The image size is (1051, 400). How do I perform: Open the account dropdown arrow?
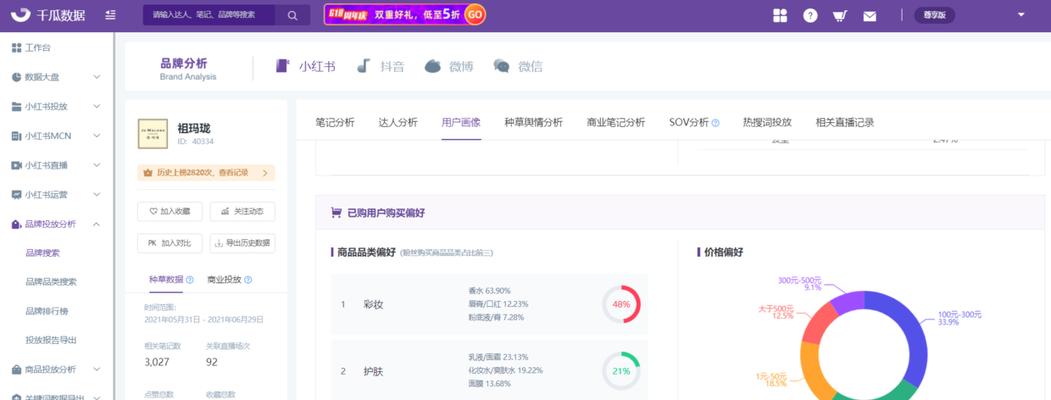click(1021, 15)
